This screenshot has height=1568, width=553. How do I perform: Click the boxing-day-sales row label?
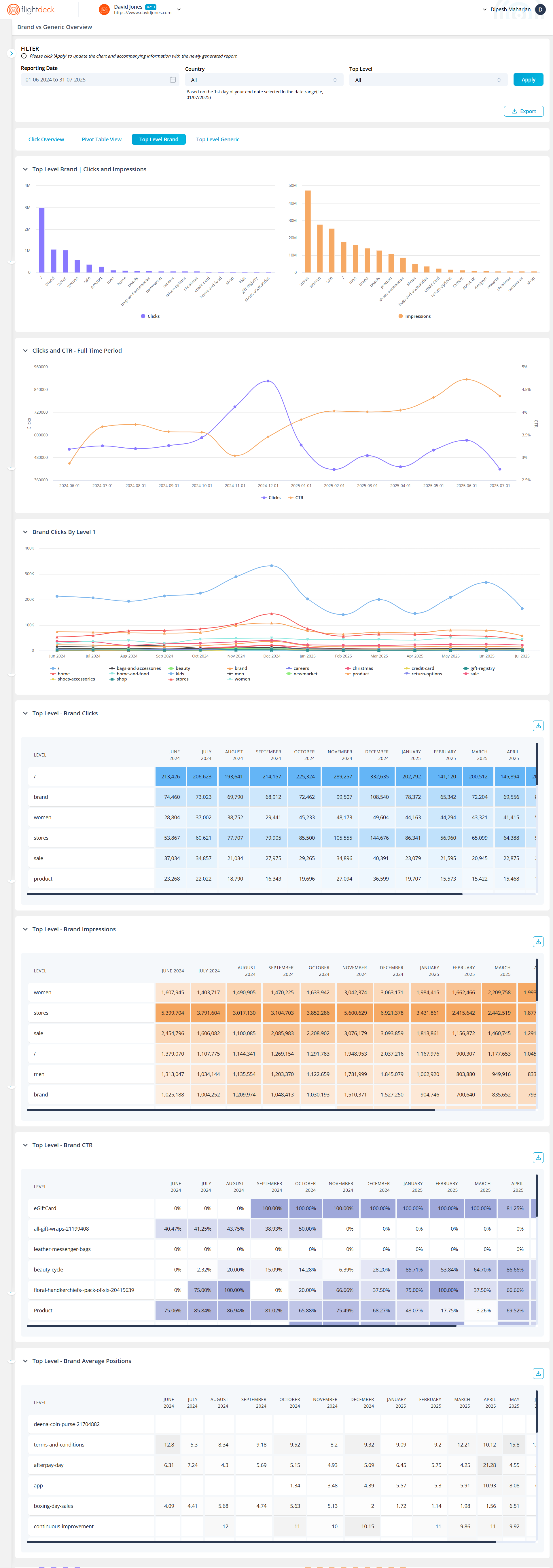[53, 1506]
